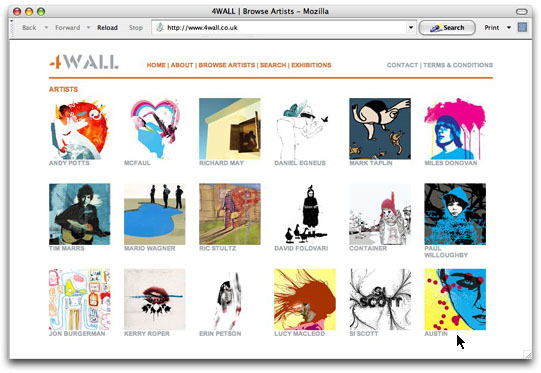Image resolution: width=541 pixels, height=373 pixels.
Task: Click the AUSTIN name link
Action: point(436,334)
